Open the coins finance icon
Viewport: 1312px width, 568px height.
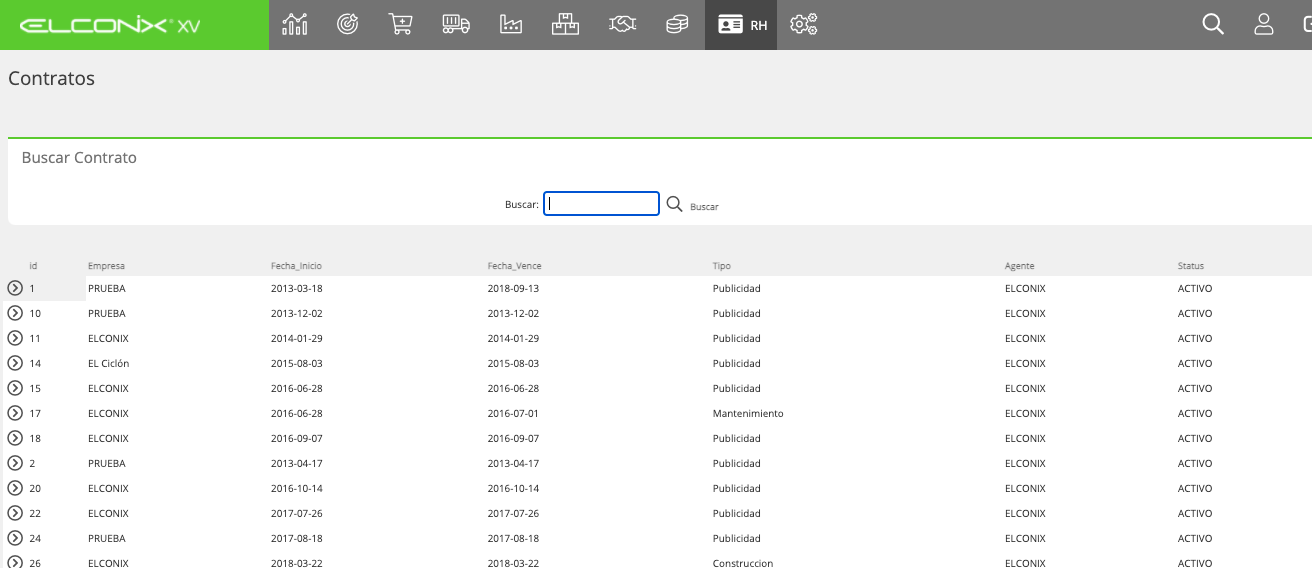(678, 25)
